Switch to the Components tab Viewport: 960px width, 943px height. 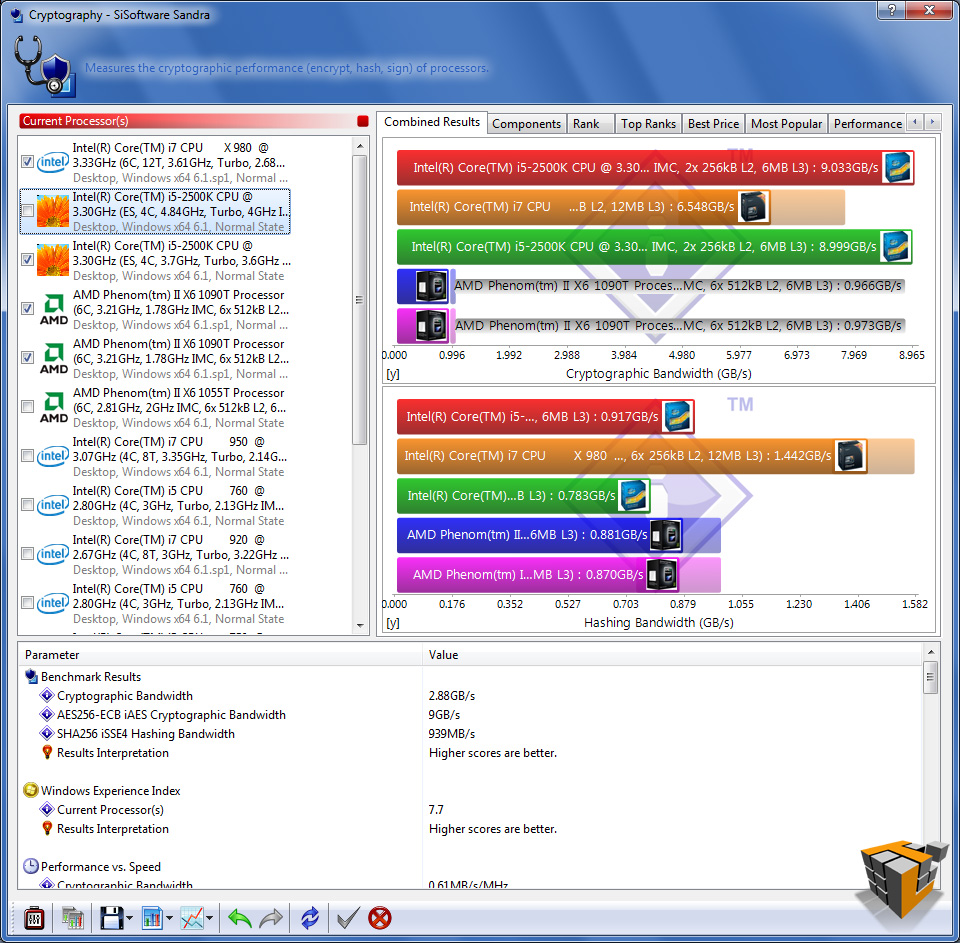point(527,124)
